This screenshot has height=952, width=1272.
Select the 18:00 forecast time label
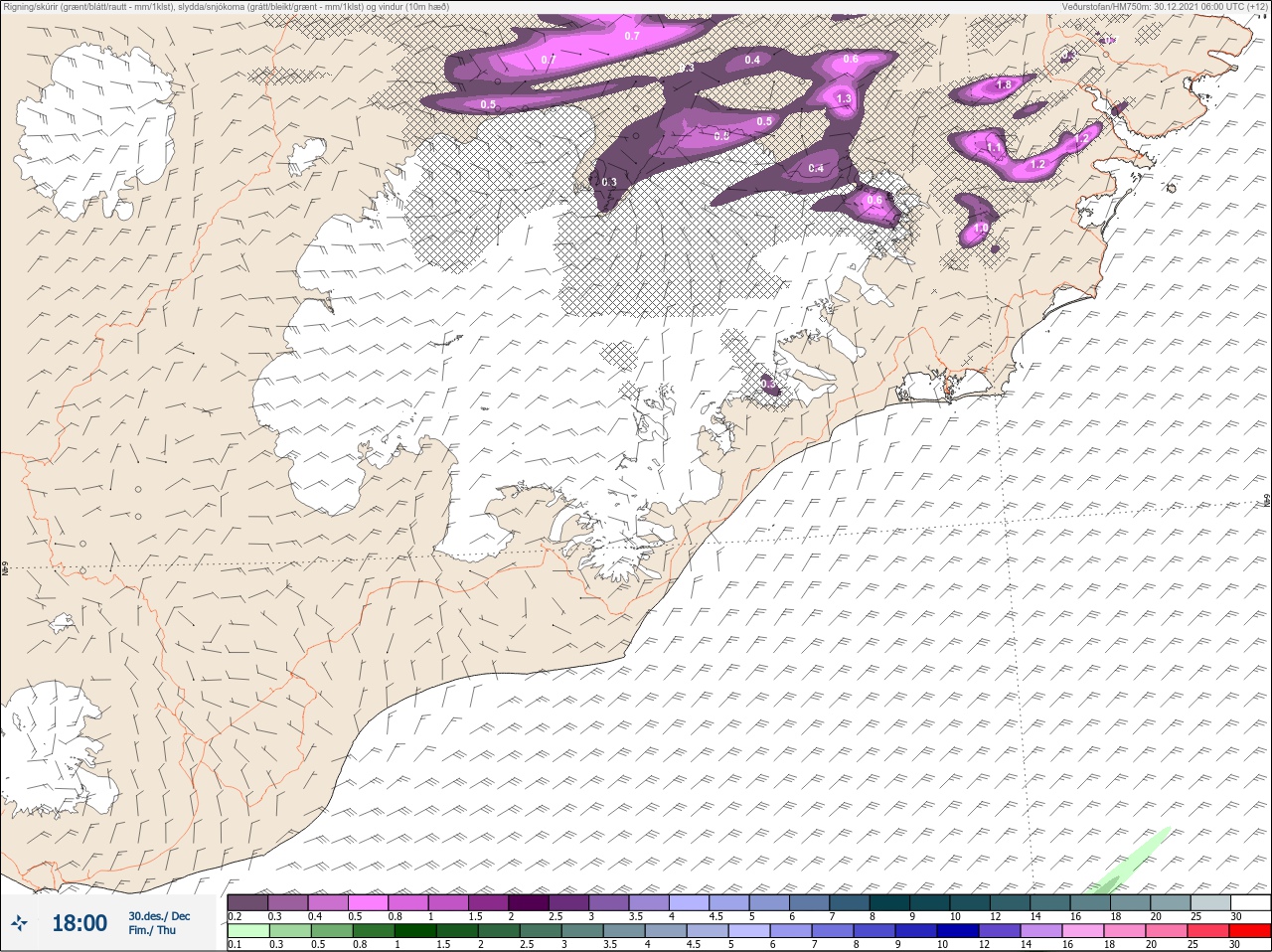pos(79,923)
